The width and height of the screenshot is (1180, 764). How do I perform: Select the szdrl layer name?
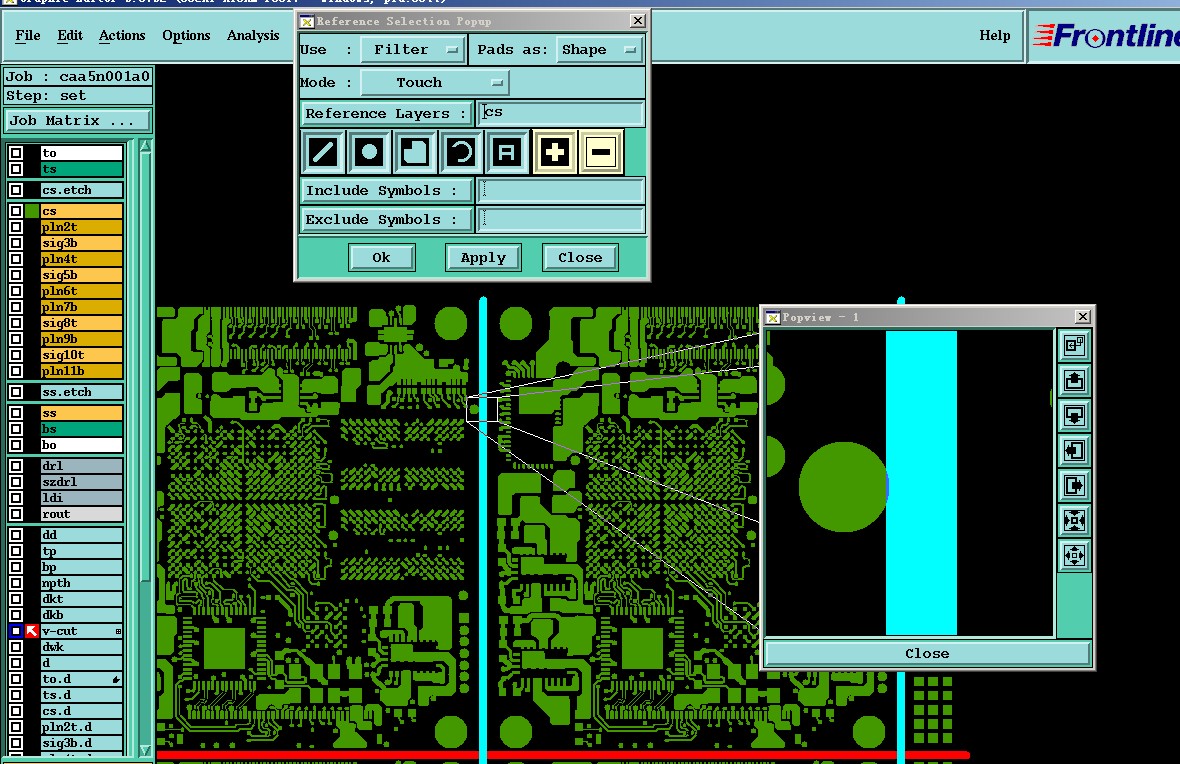click(81, 482)
